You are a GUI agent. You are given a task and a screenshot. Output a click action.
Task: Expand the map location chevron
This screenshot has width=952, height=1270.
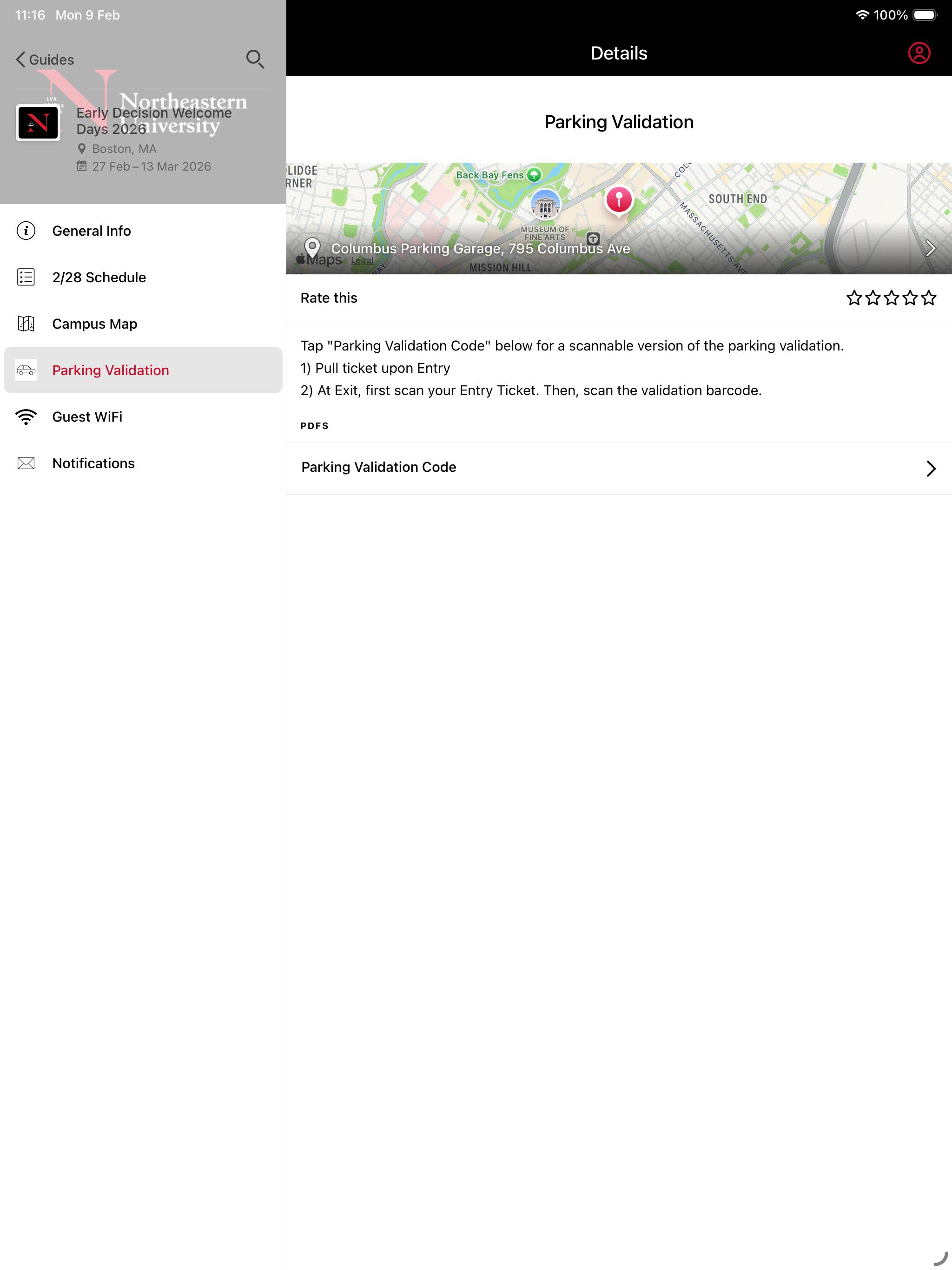coord(930,249)
